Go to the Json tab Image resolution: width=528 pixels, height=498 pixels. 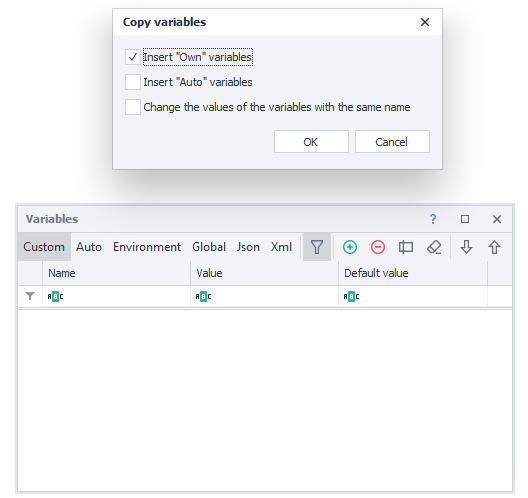(x=248, y=247)
